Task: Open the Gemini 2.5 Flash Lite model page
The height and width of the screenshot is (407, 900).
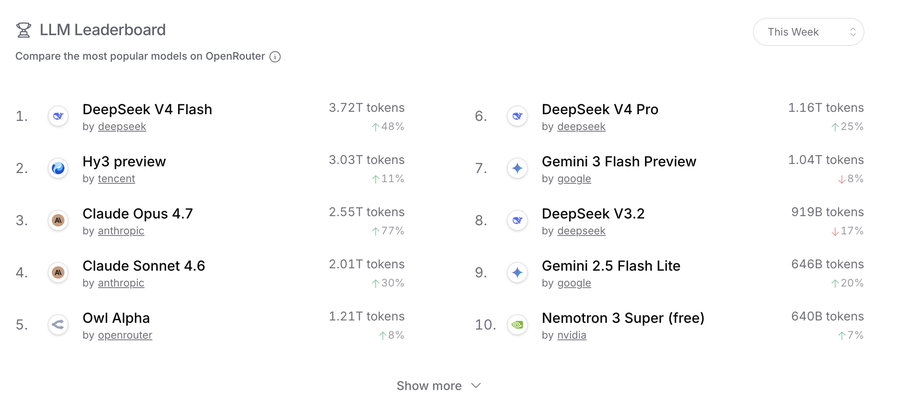Action: pos(611,266)
